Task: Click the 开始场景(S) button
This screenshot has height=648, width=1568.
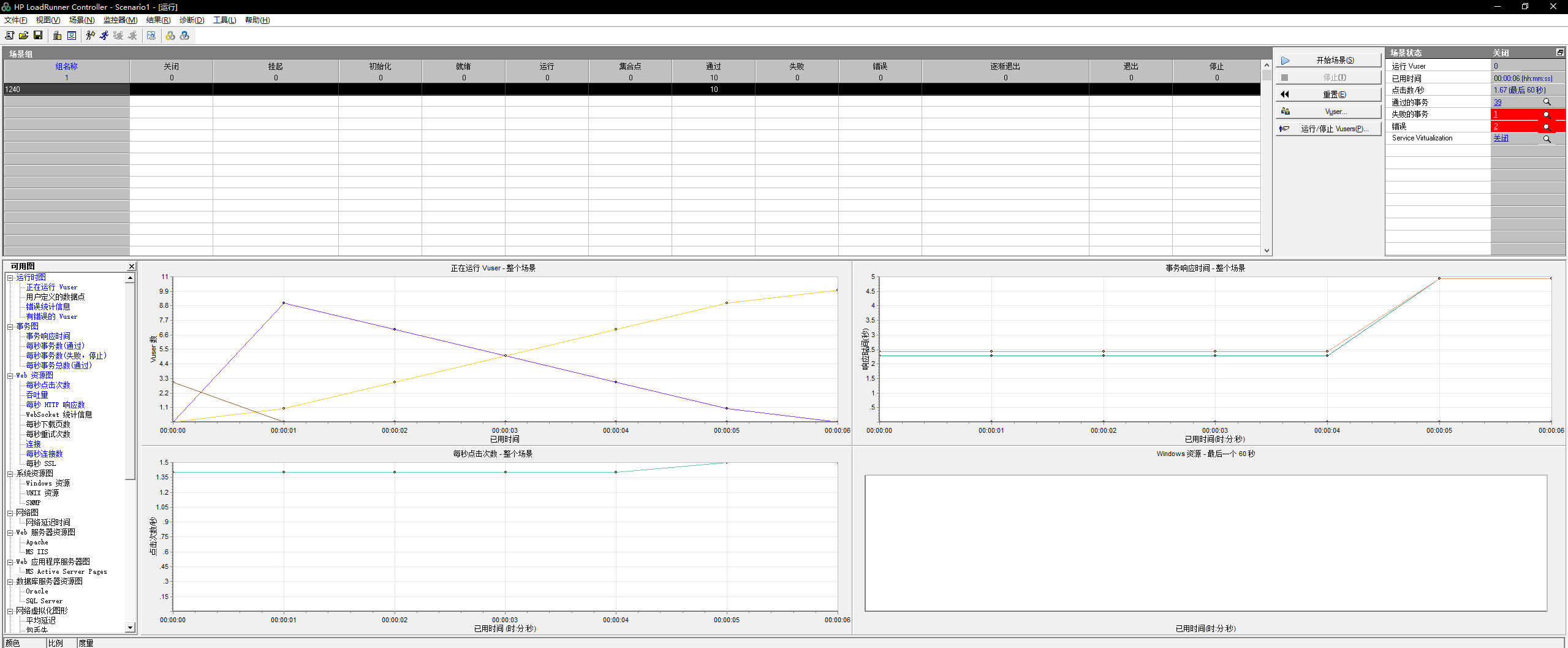Action: pos(1328,60)
